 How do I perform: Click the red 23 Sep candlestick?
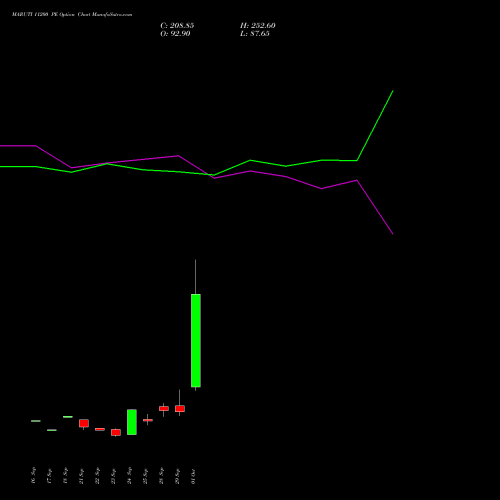point(116,432)
